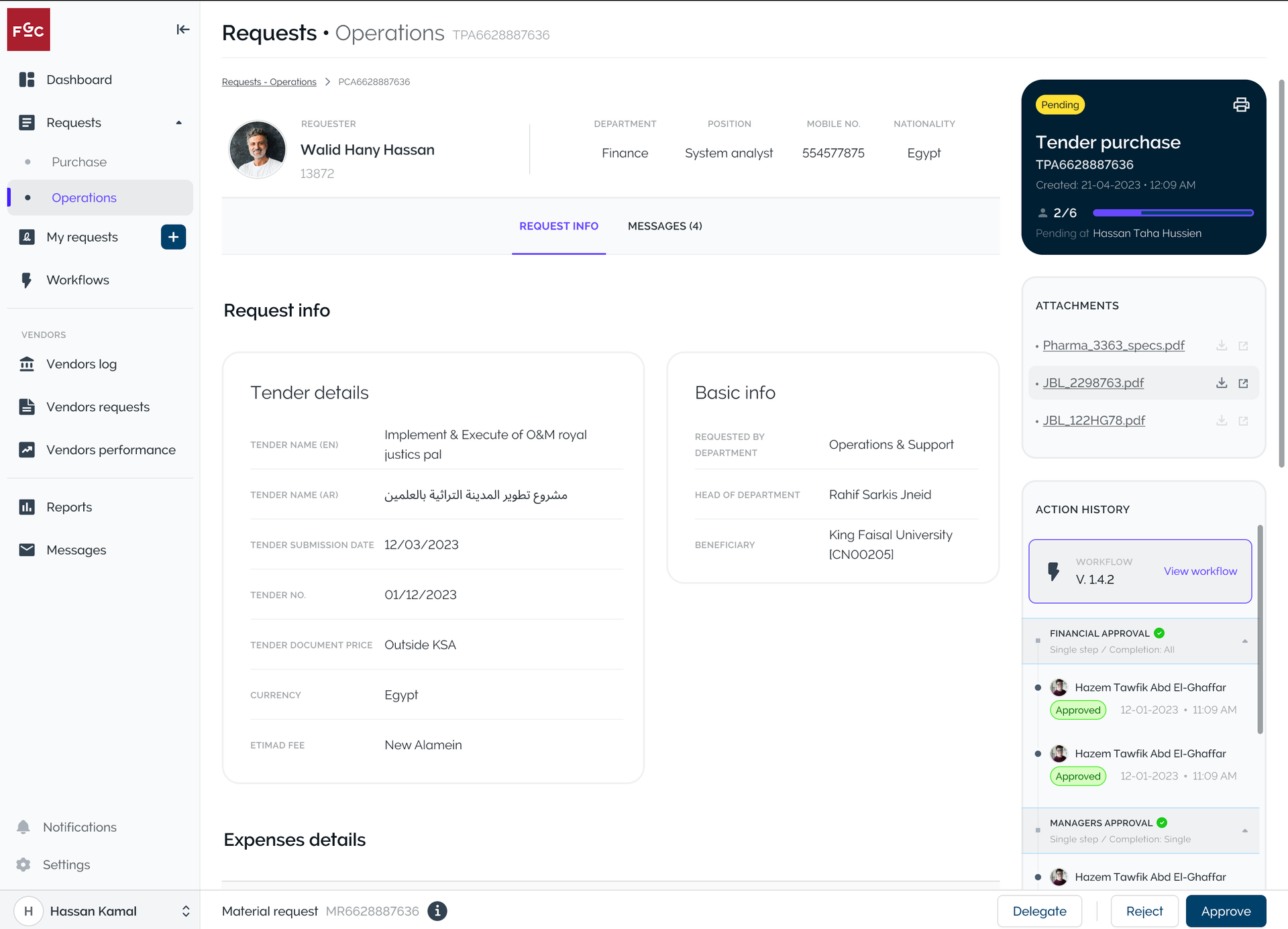Click the View workflow link
The width and height of the screenshot is (1288, 929).
coord(1200,571)
